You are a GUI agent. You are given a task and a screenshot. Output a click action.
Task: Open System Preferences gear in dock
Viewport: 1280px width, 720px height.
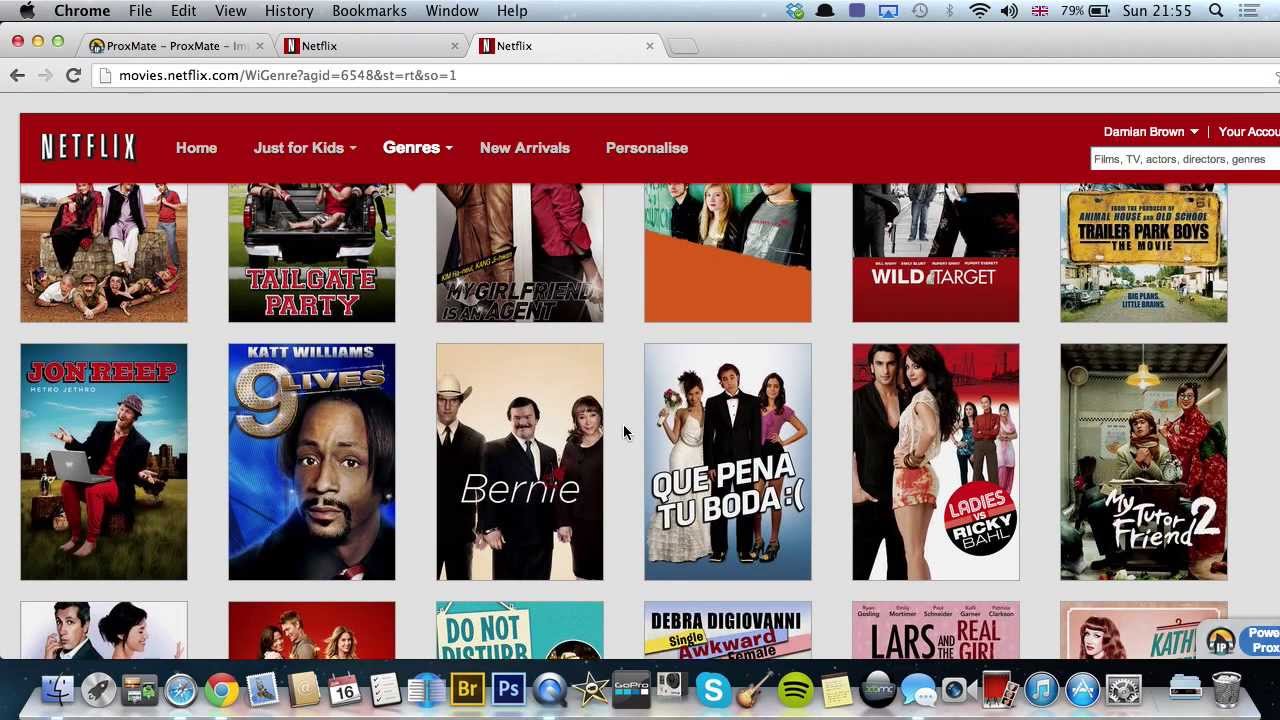click(1123, 689)
